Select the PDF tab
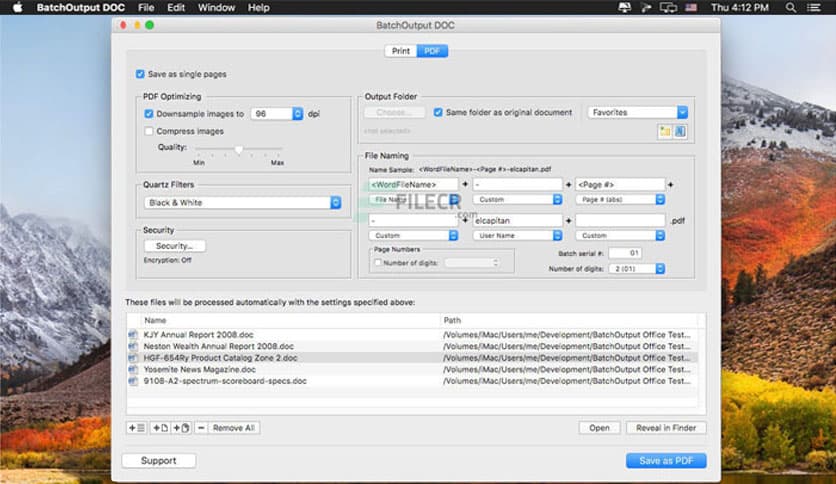This screenshot has width=836, height=484. [x=432, y=51]
